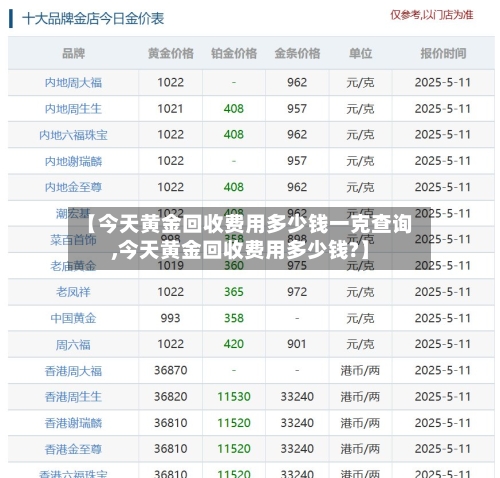
Task: Select gold bar price 962 for 内地周大福
Action: click(297, 83)
